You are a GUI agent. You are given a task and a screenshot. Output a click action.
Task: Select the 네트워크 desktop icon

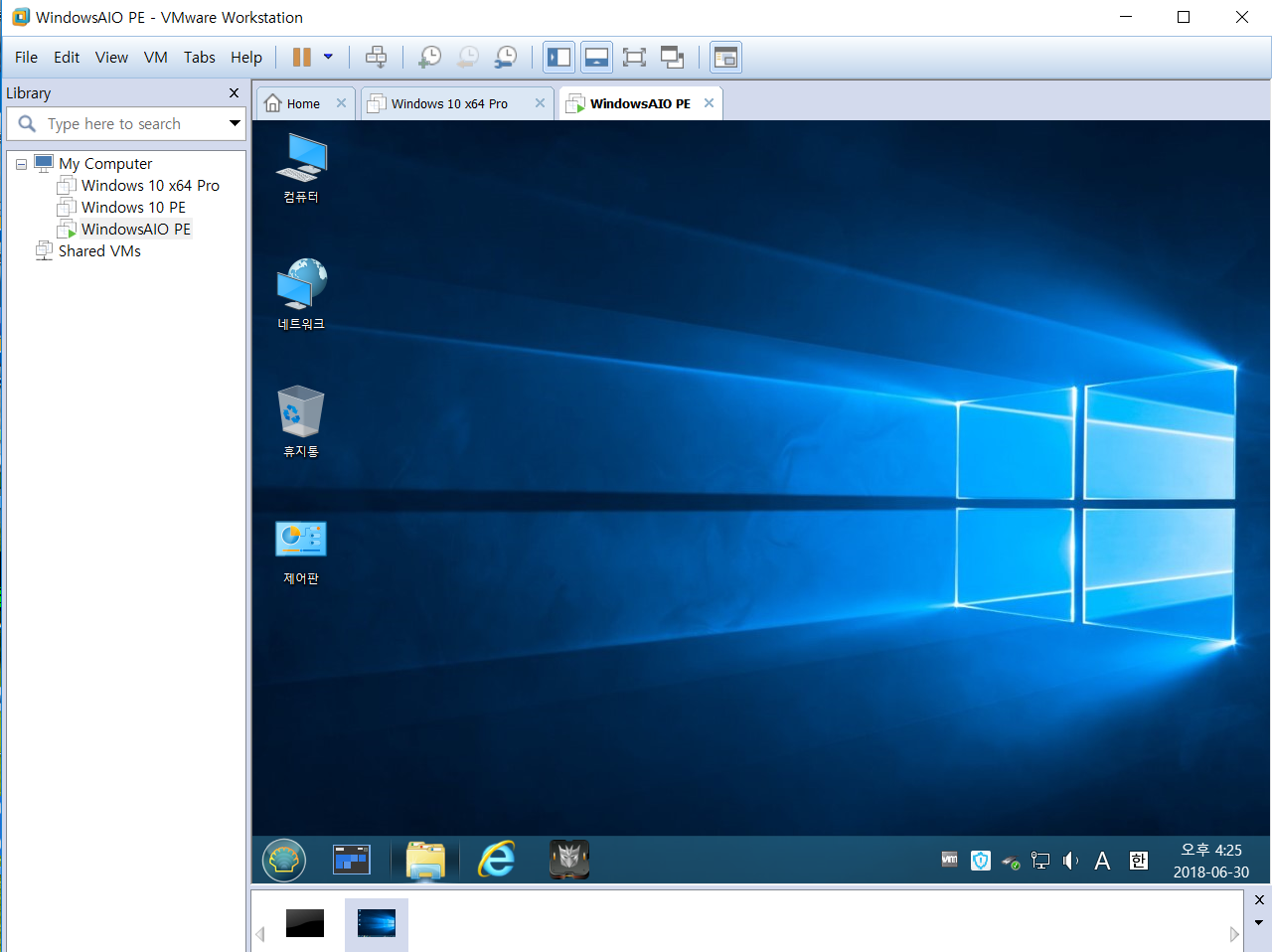pos(301,294)
